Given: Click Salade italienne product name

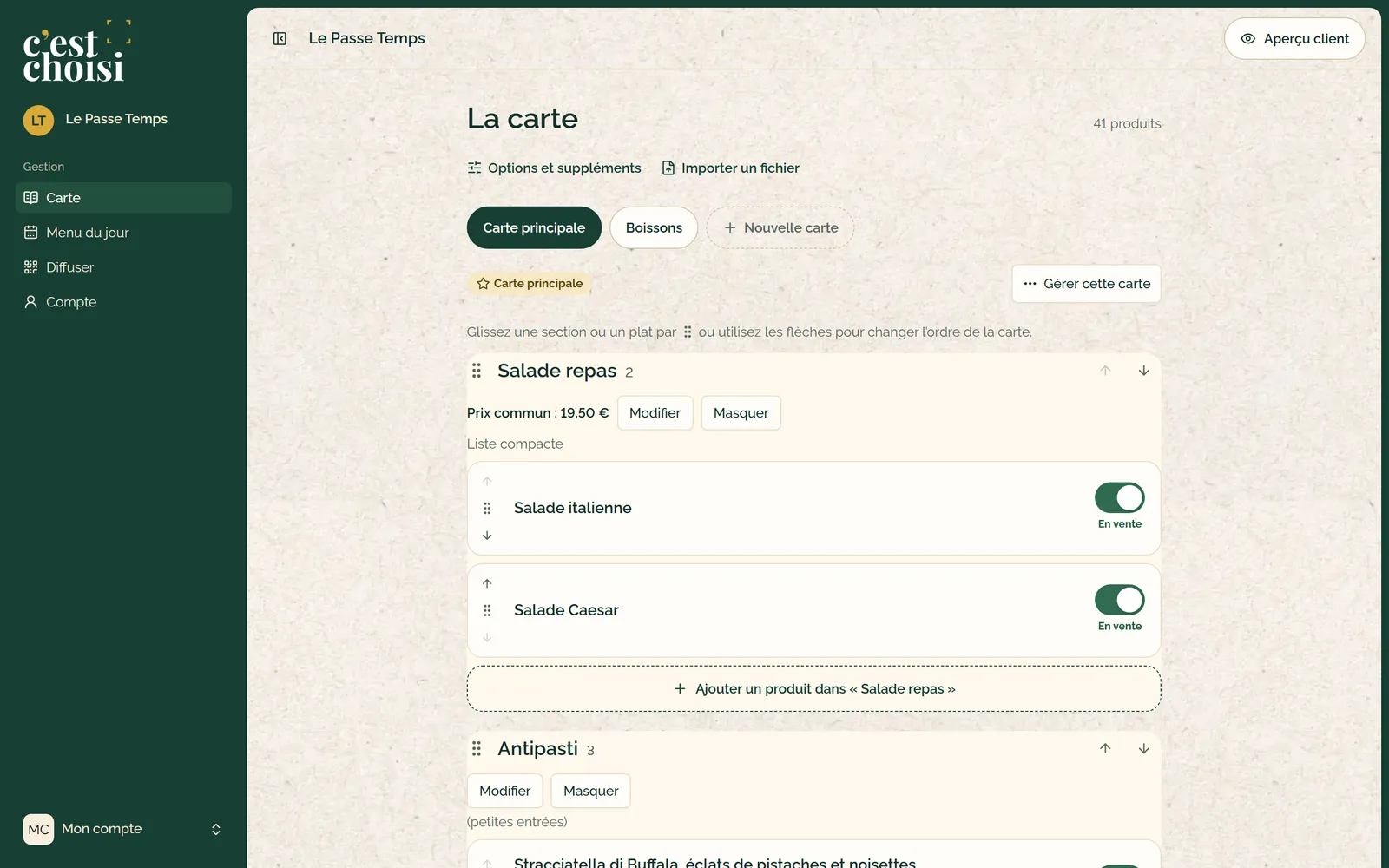Looking at the screenshot, I should pos(572,508).
